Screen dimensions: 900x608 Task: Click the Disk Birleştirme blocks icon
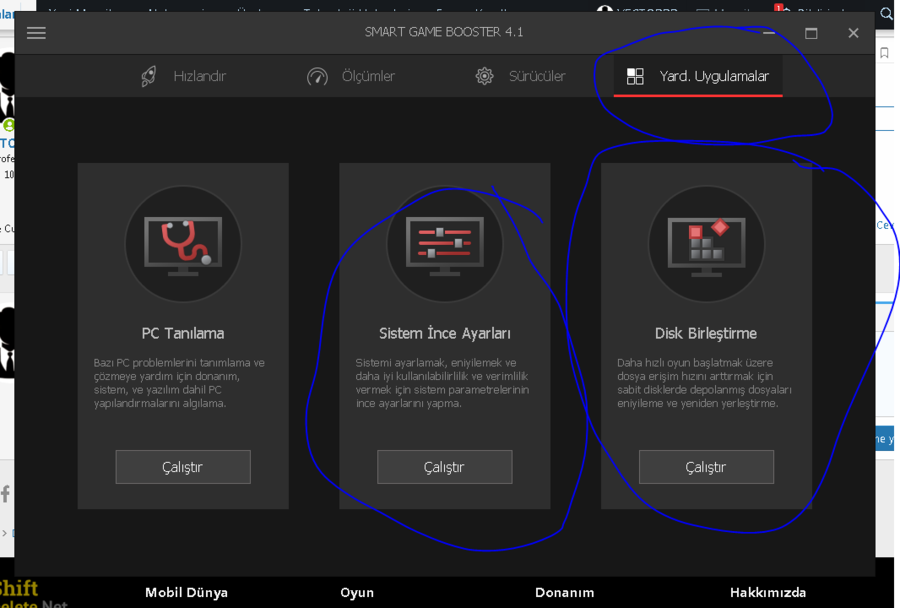tap(707, 244)
